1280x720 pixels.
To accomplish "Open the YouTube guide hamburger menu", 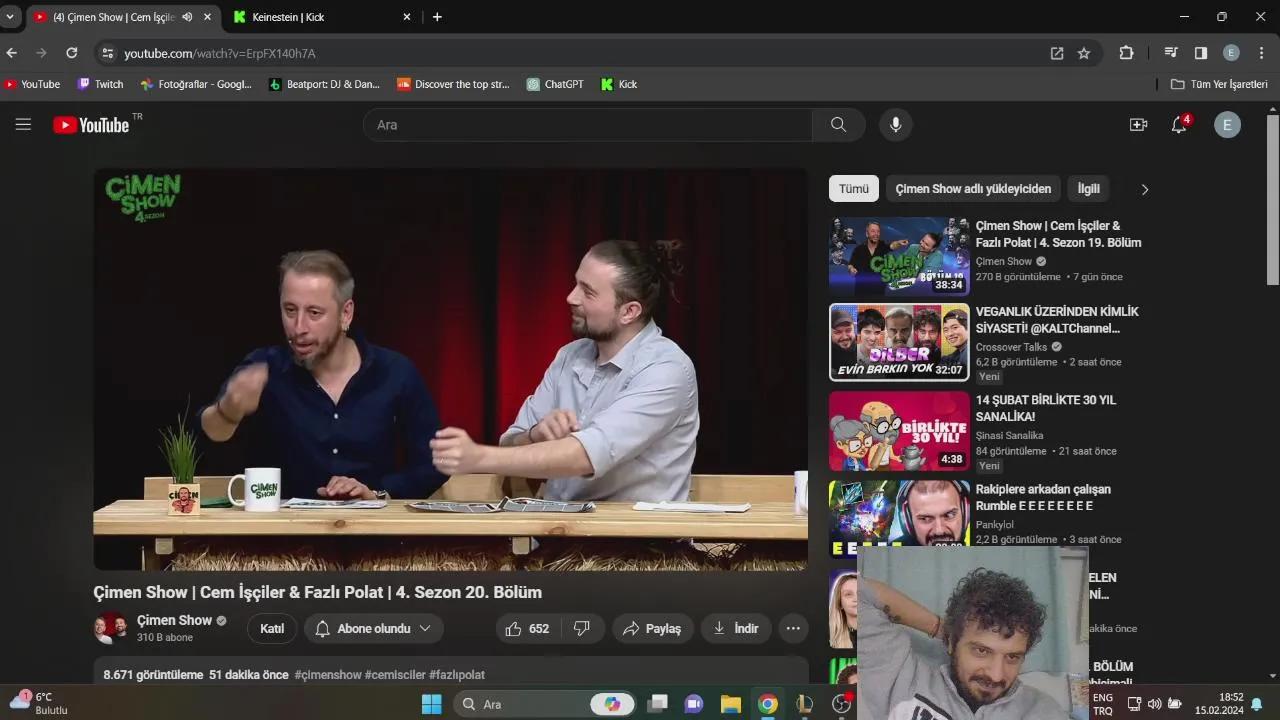I will (23, 124).
